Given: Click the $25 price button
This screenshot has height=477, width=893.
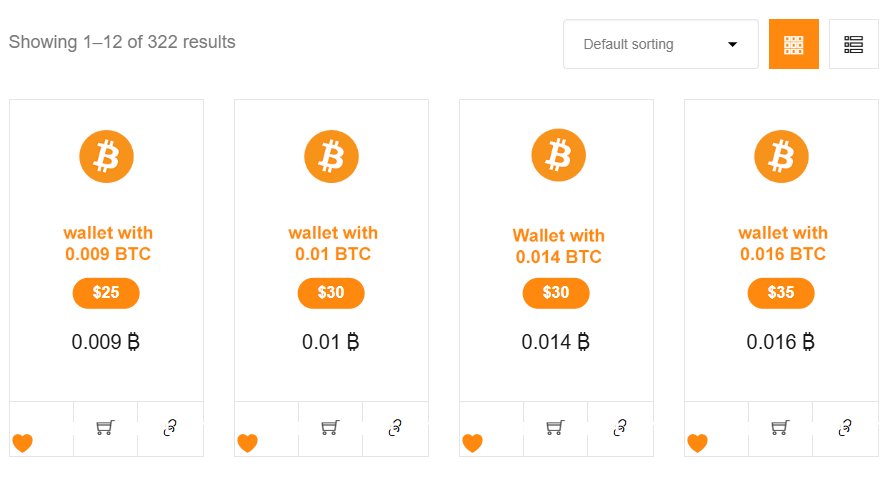Looking at the screenshot, I should [106, 293].
